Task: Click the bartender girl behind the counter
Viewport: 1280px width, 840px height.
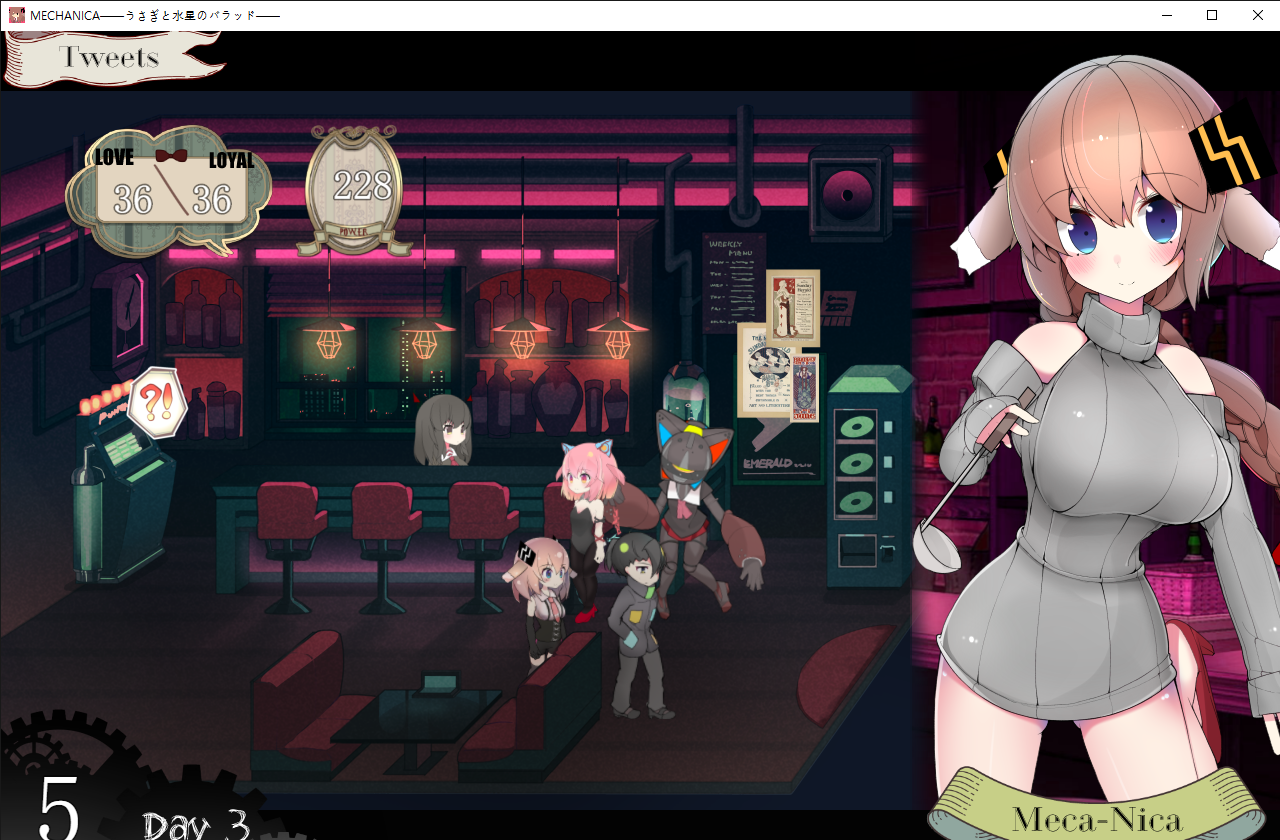Action: click(443, 430)
